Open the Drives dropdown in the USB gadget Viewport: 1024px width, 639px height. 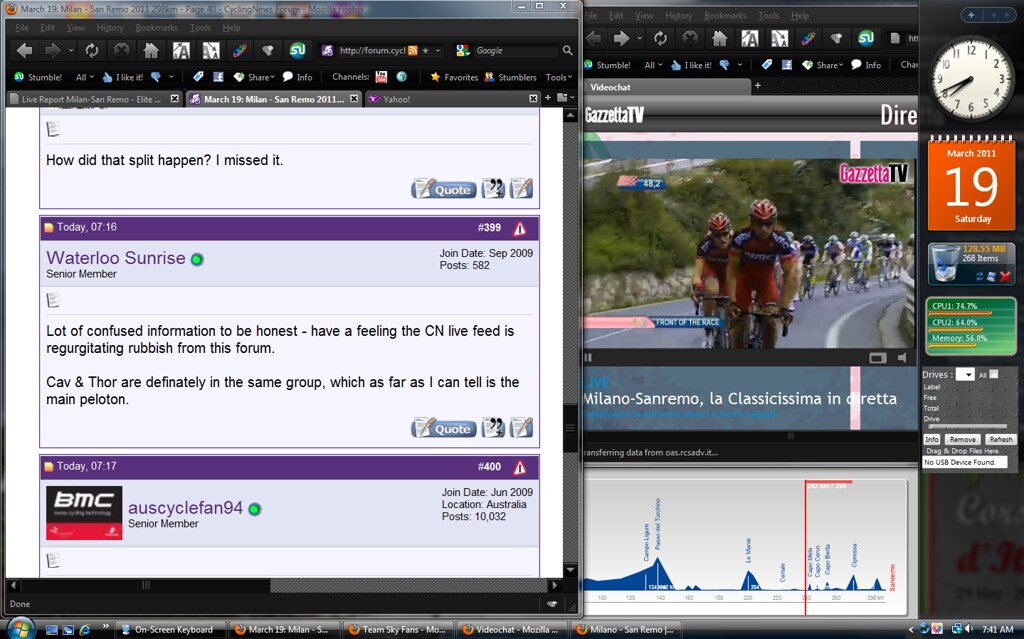point(964,374)
